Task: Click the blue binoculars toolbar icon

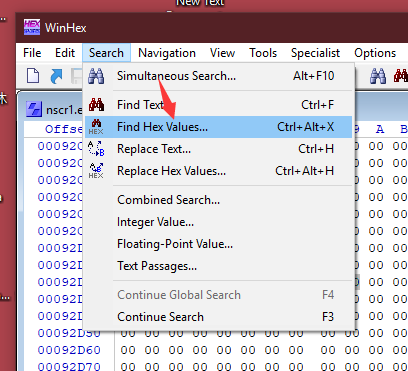Action: pos(378,76)
